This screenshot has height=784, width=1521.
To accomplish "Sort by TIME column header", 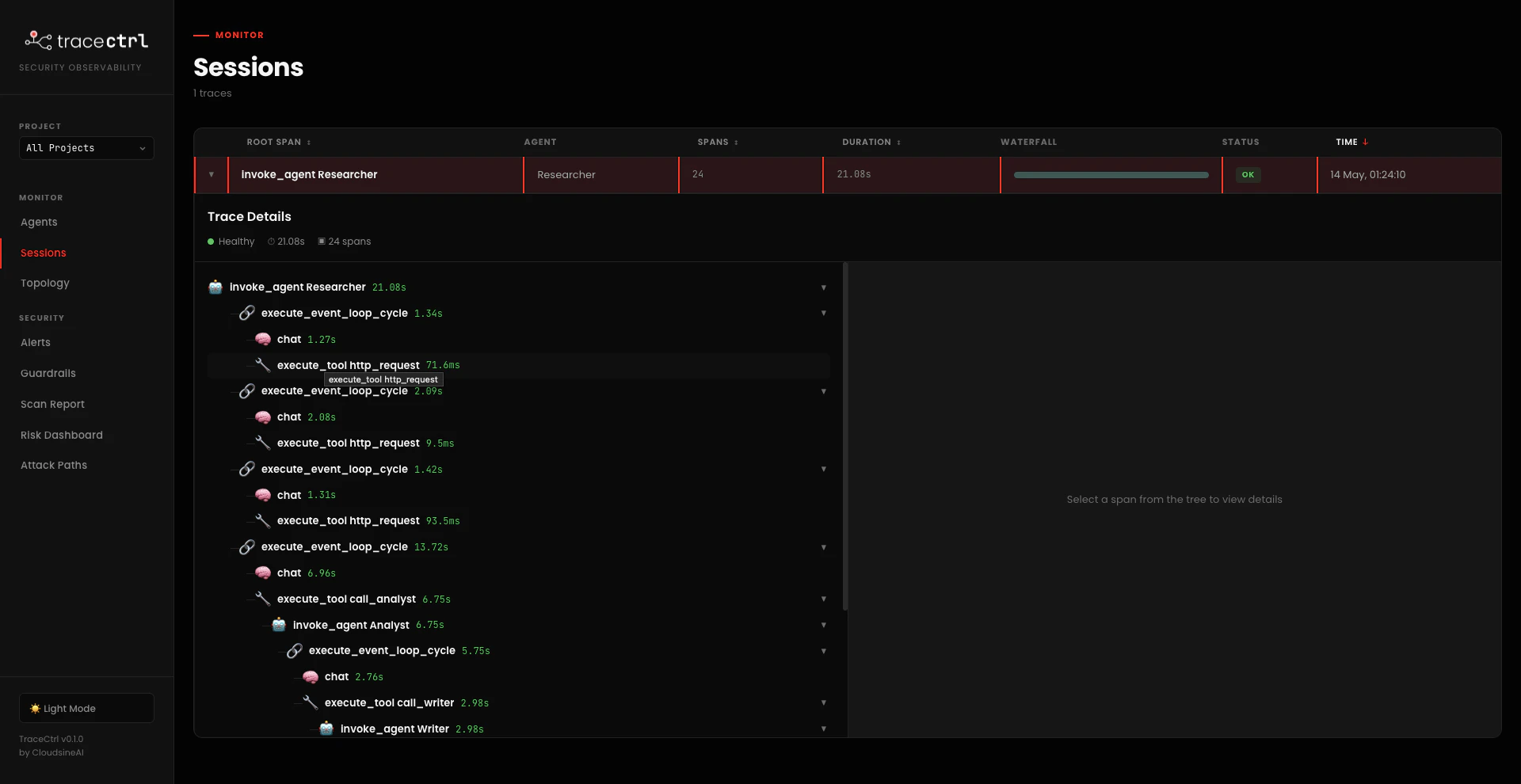I will [1351, 142].
